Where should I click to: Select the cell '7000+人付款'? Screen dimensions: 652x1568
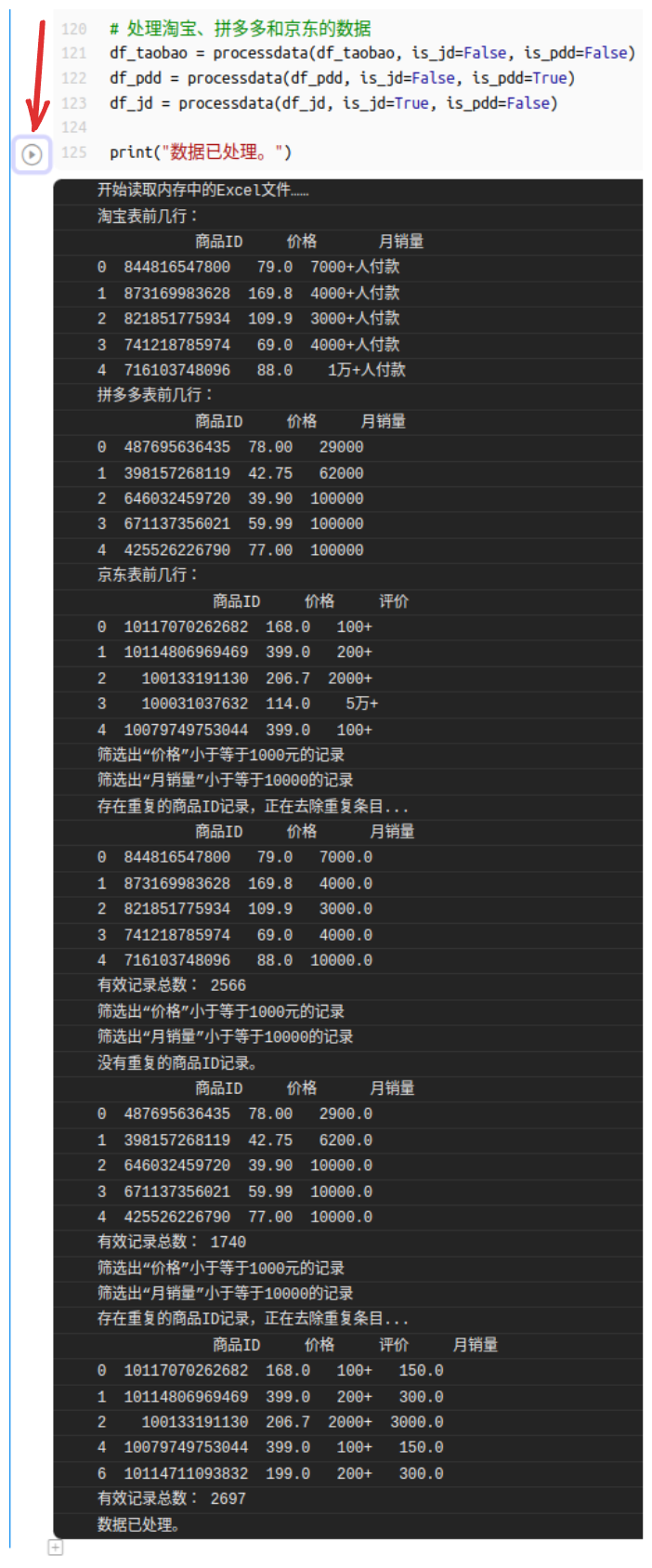click(x=355, y=267)
